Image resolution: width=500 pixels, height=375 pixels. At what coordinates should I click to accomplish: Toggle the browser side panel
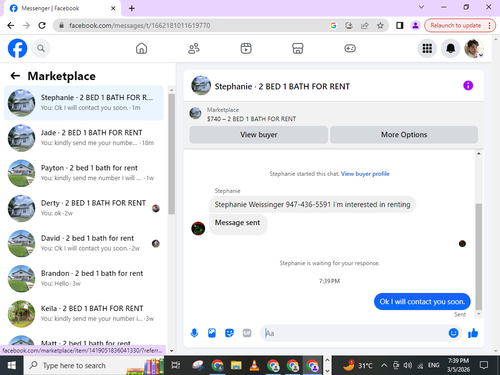[399, 26]
